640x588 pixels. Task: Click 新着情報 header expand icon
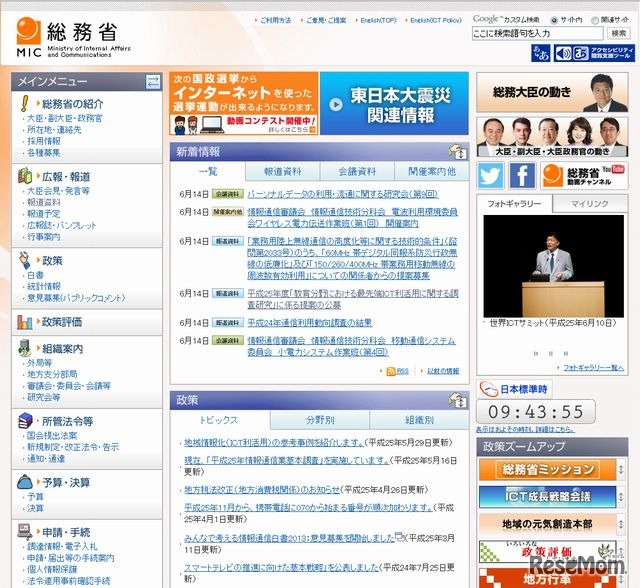(458, 152)
